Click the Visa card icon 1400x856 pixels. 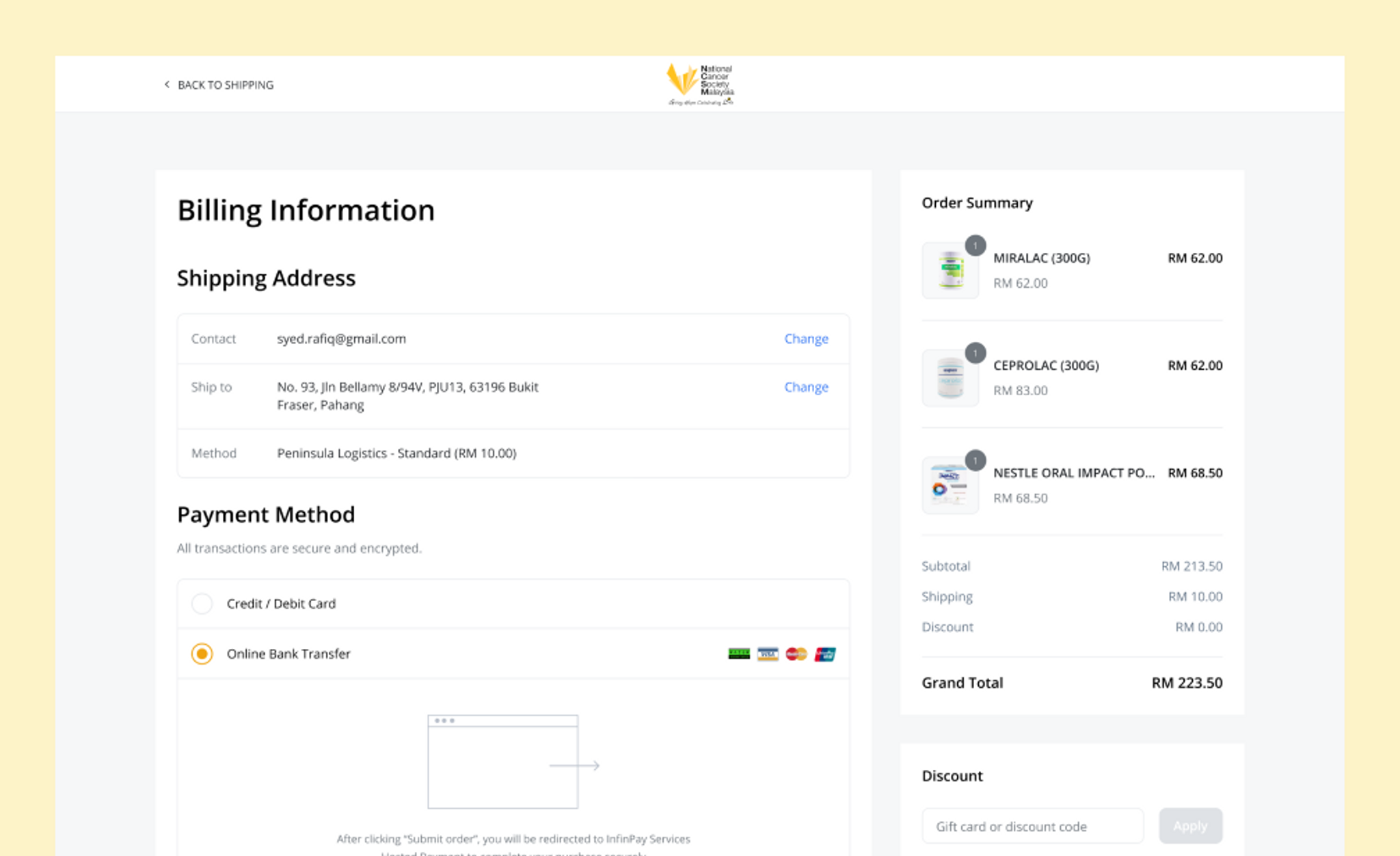[768, 654]
